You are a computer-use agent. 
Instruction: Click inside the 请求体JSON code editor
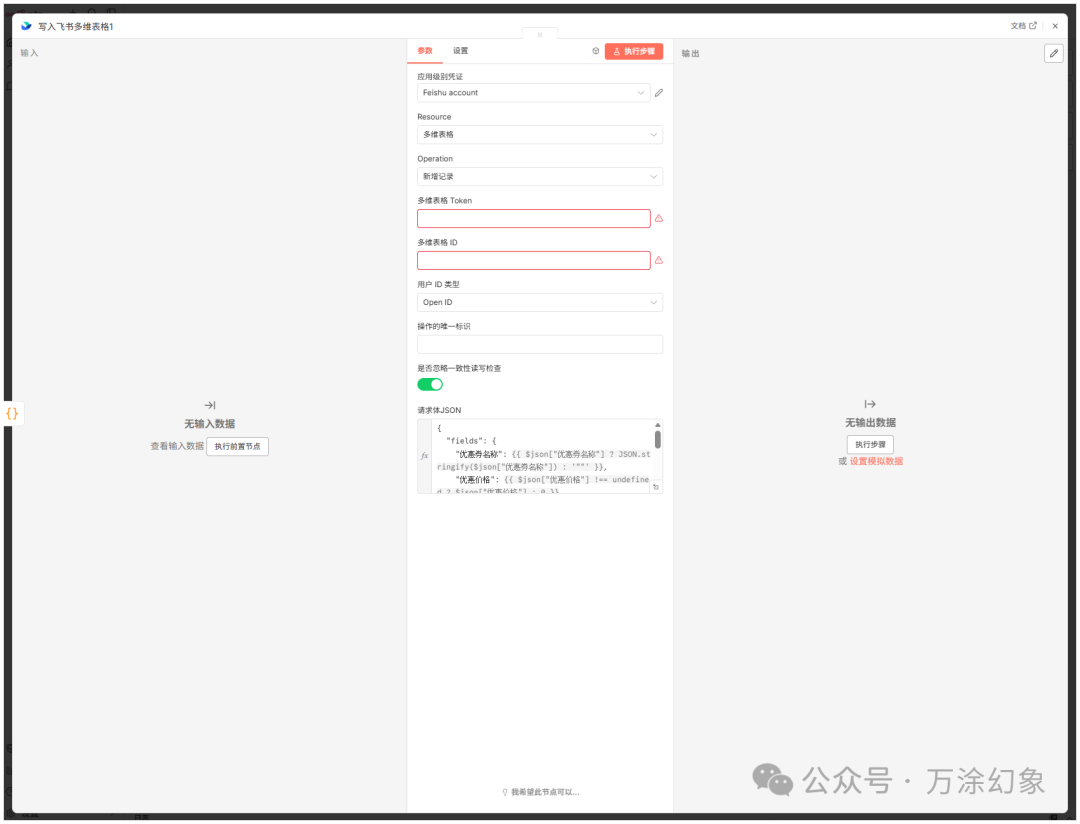[x=543, y=456]
